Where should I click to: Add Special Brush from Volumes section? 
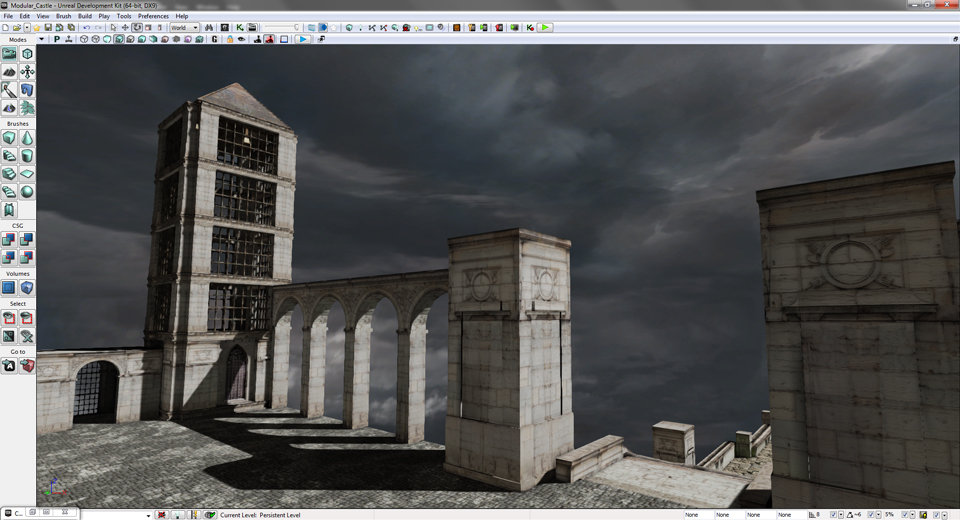tap(9, 287)
